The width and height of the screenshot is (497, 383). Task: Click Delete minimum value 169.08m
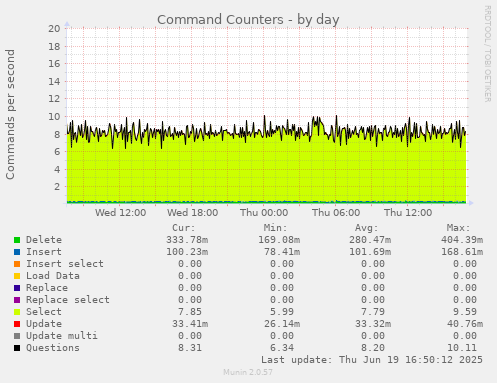(279, 240)
